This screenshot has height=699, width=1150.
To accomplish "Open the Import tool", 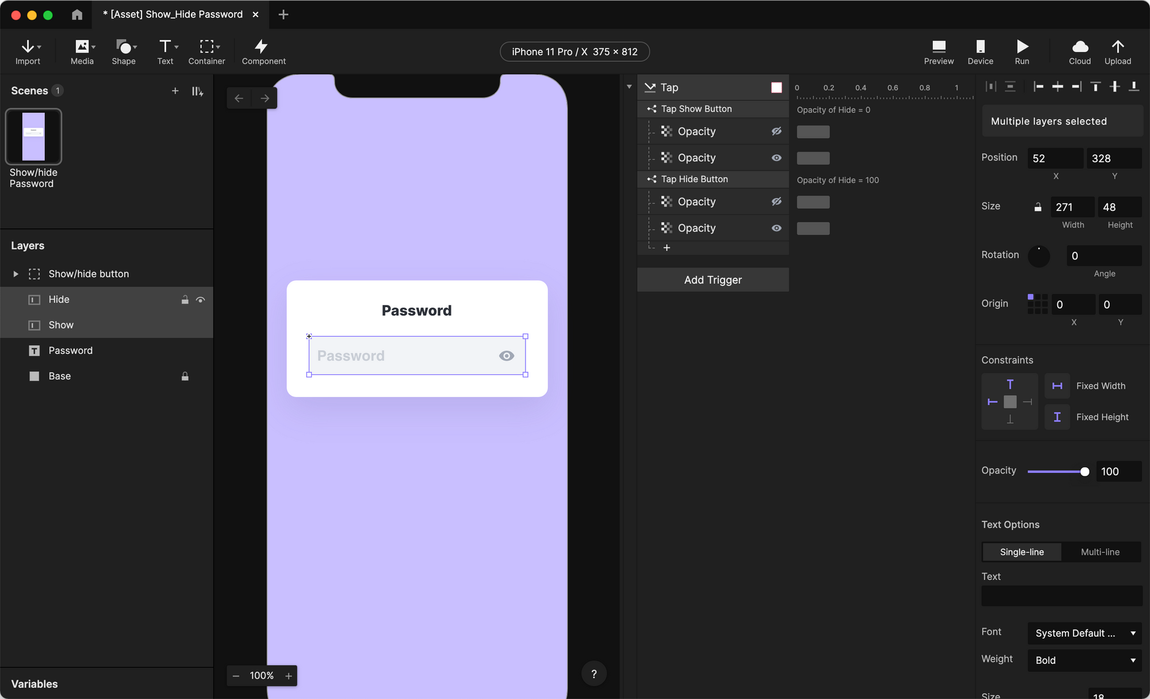I will coord(28,52).
